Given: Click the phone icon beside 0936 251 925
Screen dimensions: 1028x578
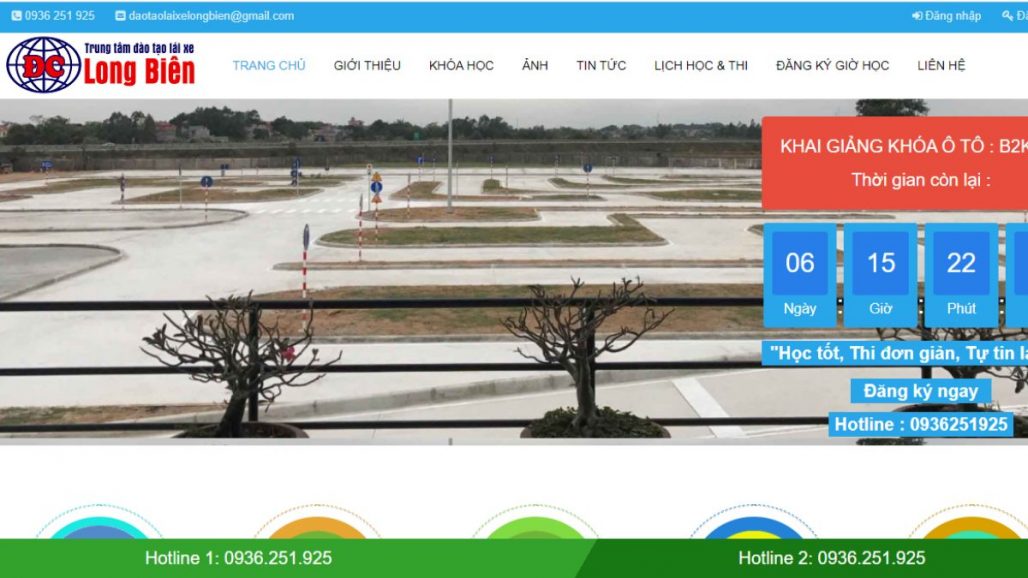Looking at the screenshot, I should [x=16, y=16].
